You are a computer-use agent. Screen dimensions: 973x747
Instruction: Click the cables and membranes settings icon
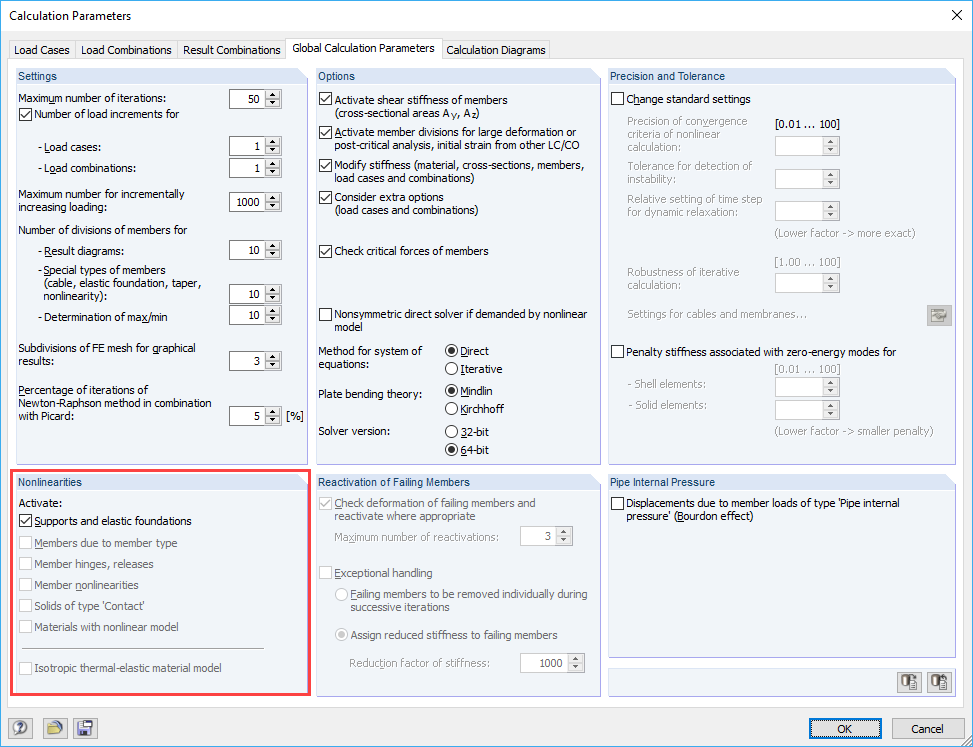[x=939, y=315]
